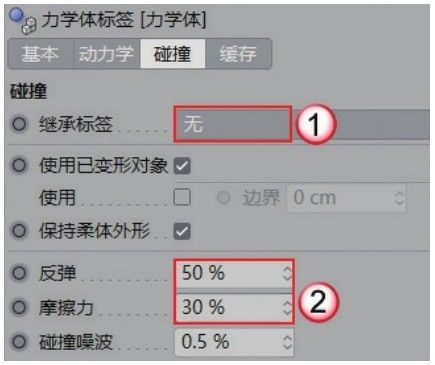This screenshot has height=365, width=435.
Task: Enable the 使用 checkbox
Action: (182, 197)
